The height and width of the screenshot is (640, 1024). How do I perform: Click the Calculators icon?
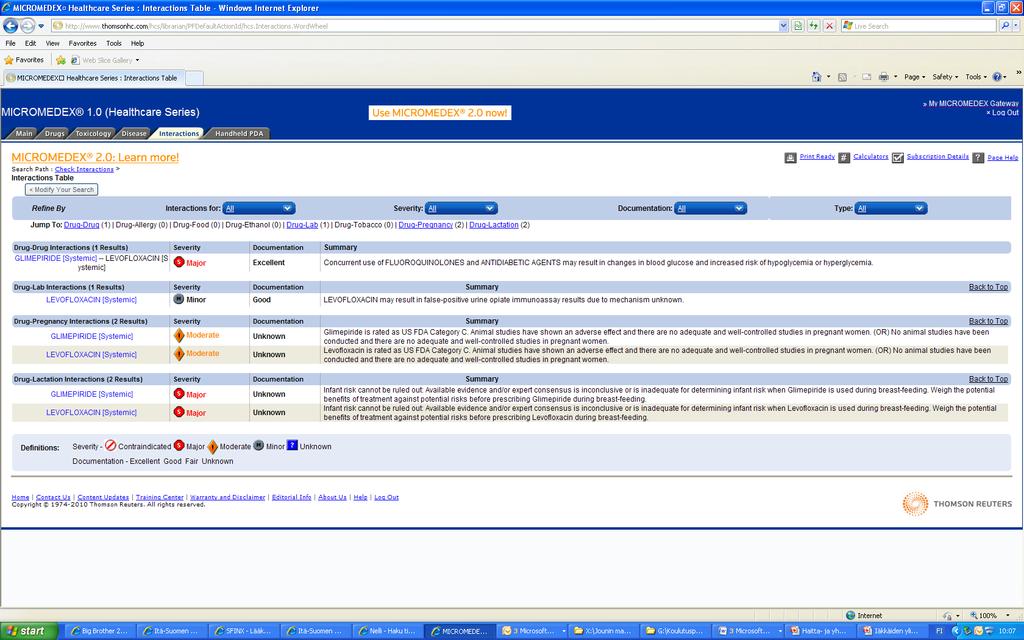(844, 157)
